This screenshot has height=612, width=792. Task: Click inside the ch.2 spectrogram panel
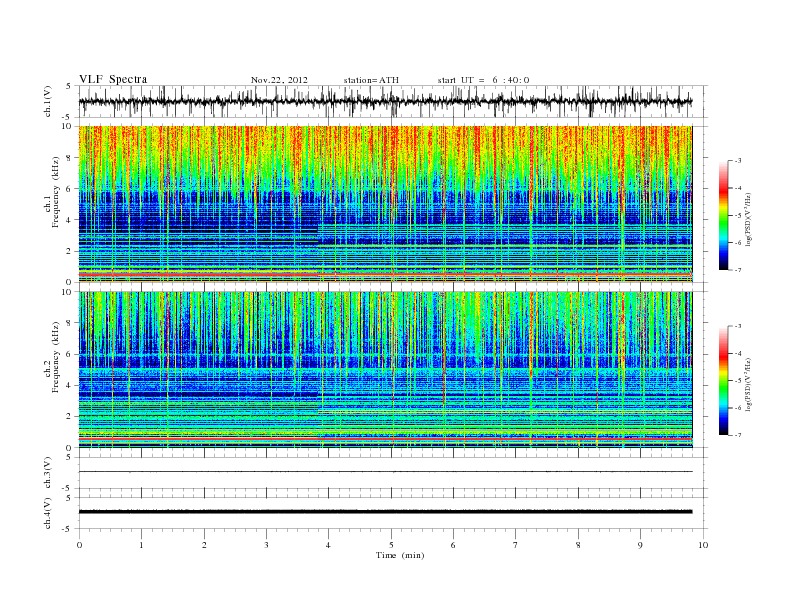coord(385,370)
